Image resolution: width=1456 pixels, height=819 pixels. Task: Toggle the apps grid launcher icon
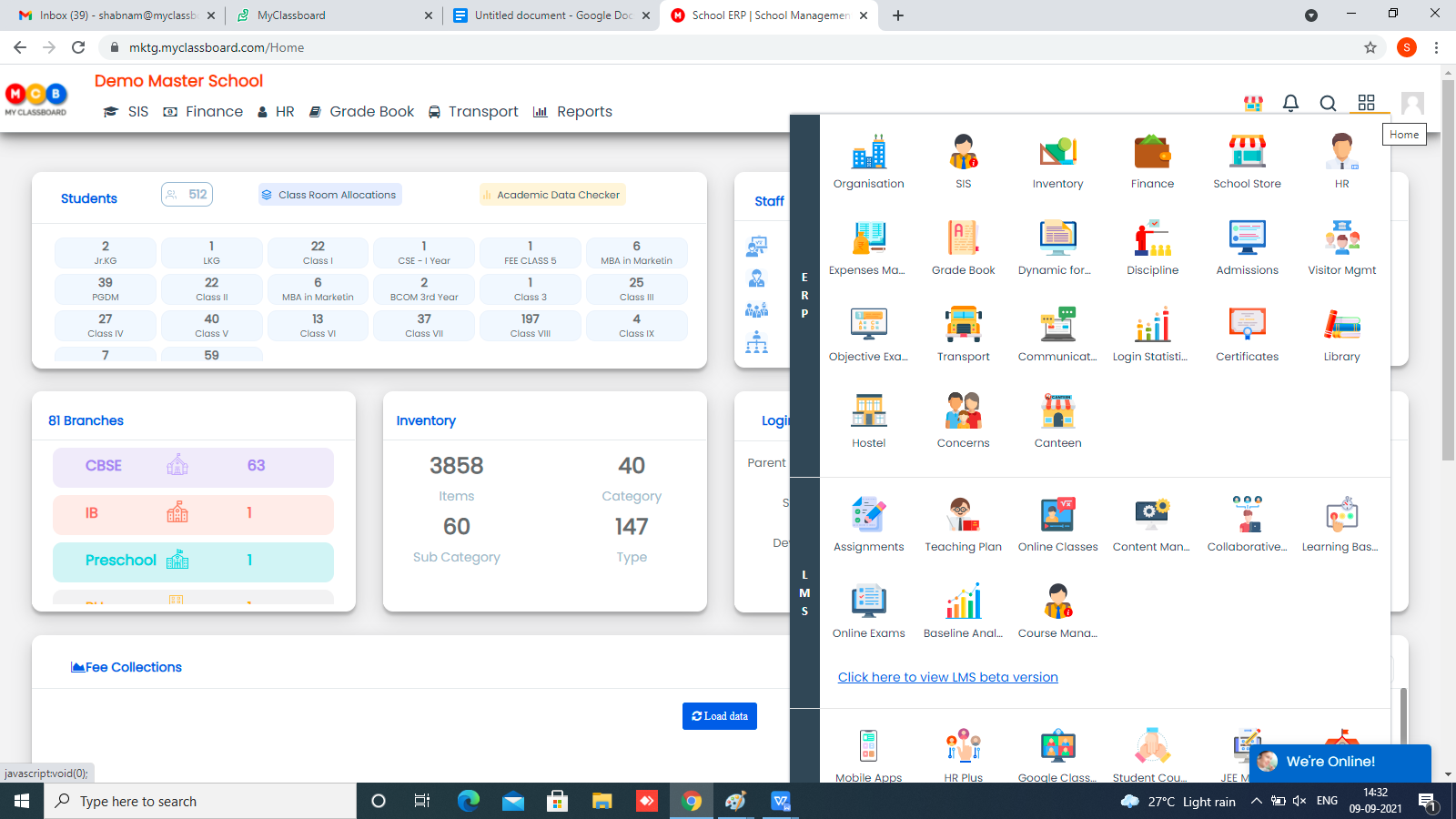1366,103
